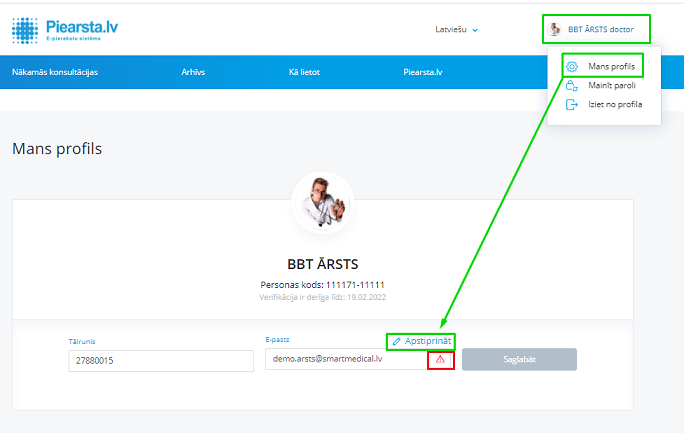Go to the Arhīvs tab
684x447 pixels.
[195, 73]
